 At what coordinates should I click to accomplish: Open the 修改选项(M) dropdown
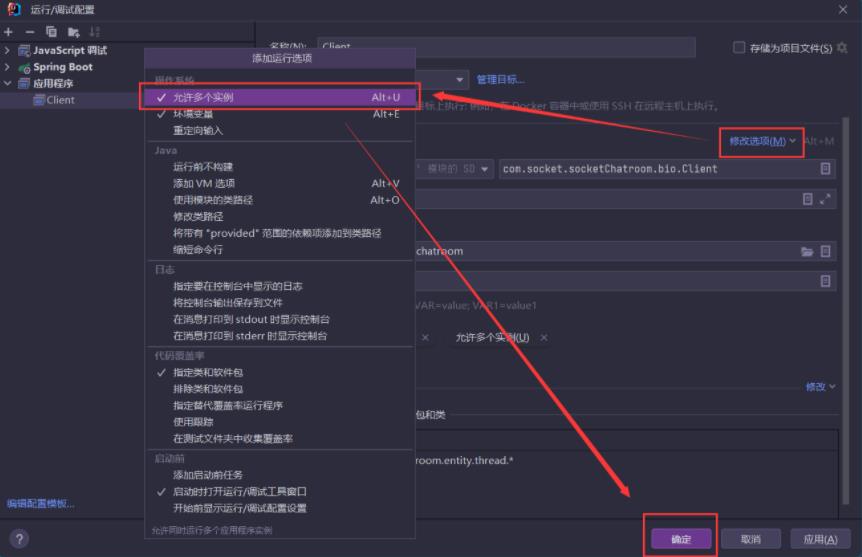[762, 141]
